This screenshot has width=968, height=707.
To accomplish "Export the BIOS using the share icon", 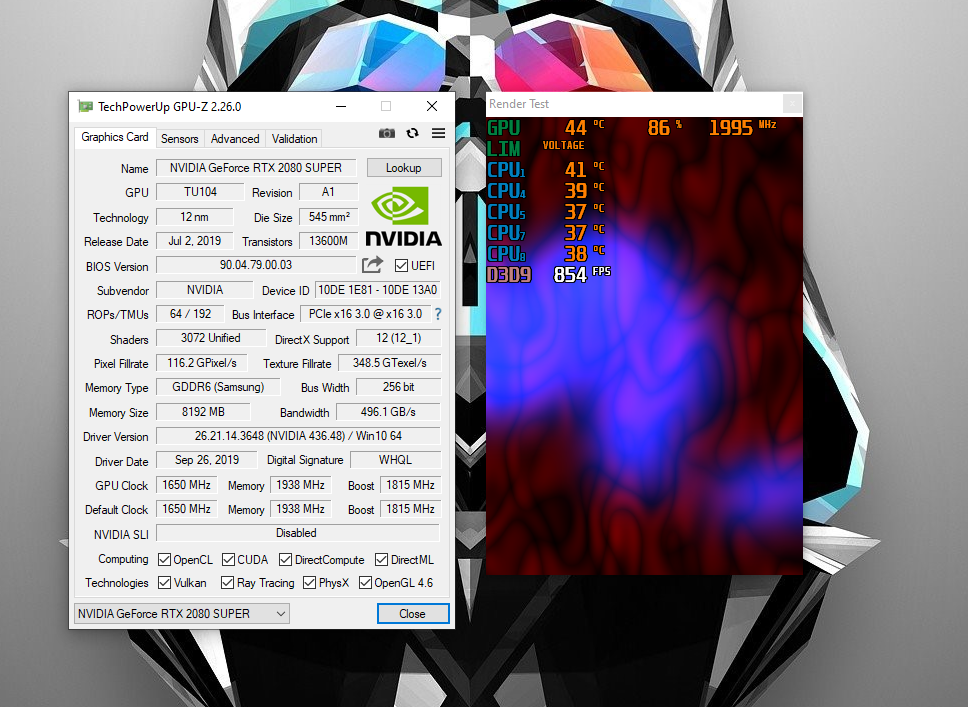I will (x=371, y=264).
